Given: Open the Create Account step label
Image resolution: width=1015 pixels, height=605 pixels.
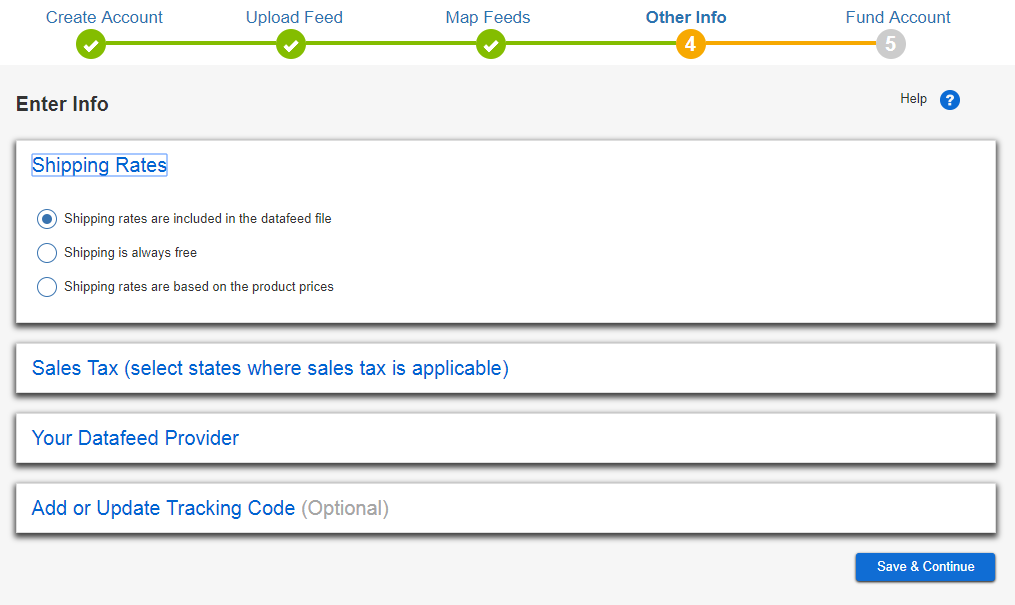Looking at the screenshot, I should 104,17.
